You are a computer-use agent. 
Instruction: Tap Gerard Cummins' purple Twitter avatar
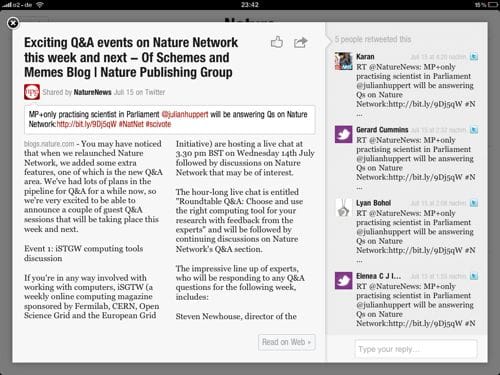coord(343,134)
